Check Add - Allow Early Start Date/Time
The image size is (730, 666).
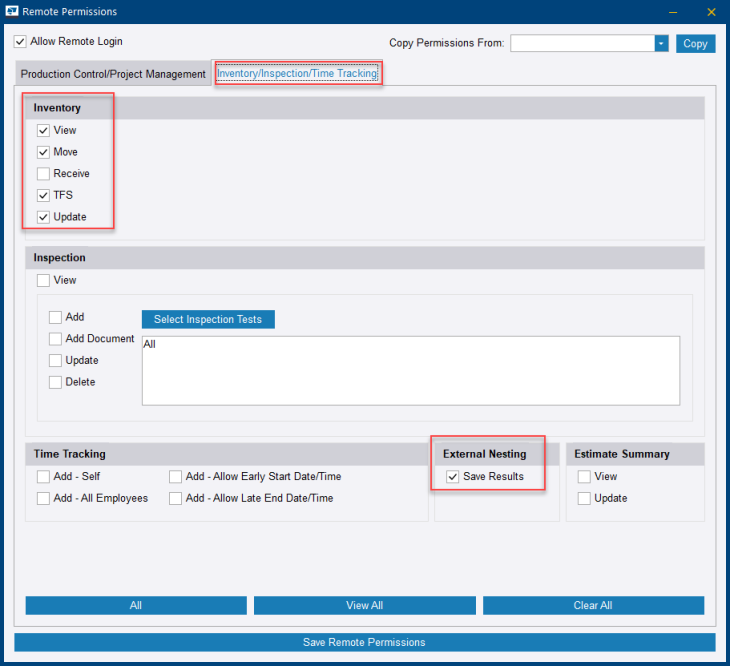click(175, 477)
